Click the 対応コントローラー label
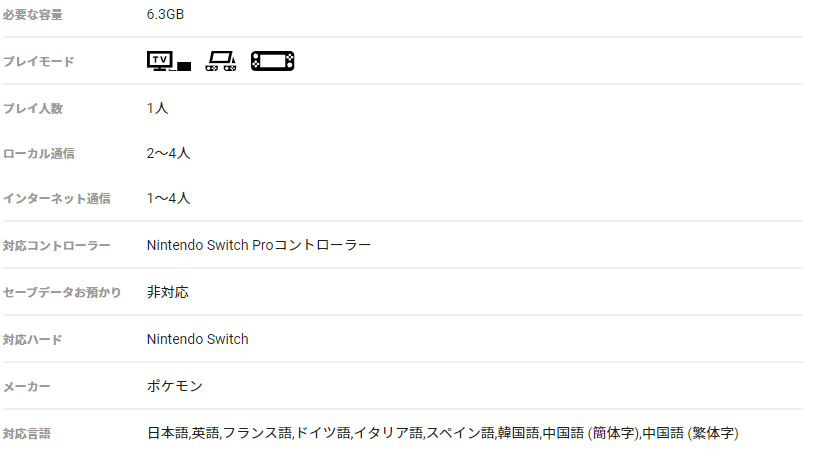Image resolution: width=832 pixels, height=453 pixels. (x=57, y=246)
